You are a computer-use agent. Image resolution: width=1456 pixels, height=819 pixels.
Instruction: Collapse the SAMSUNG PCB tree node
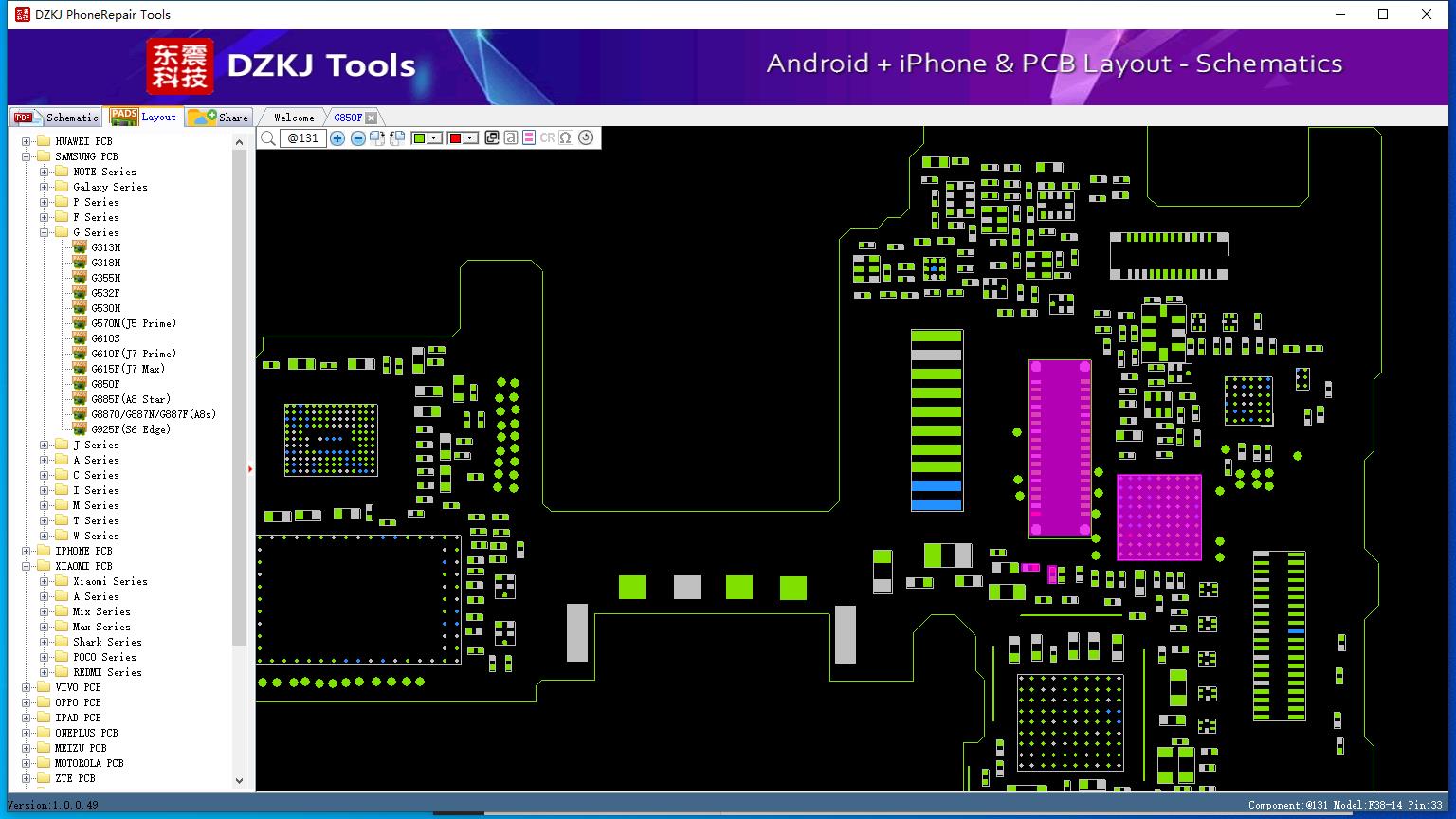point(27,156)
